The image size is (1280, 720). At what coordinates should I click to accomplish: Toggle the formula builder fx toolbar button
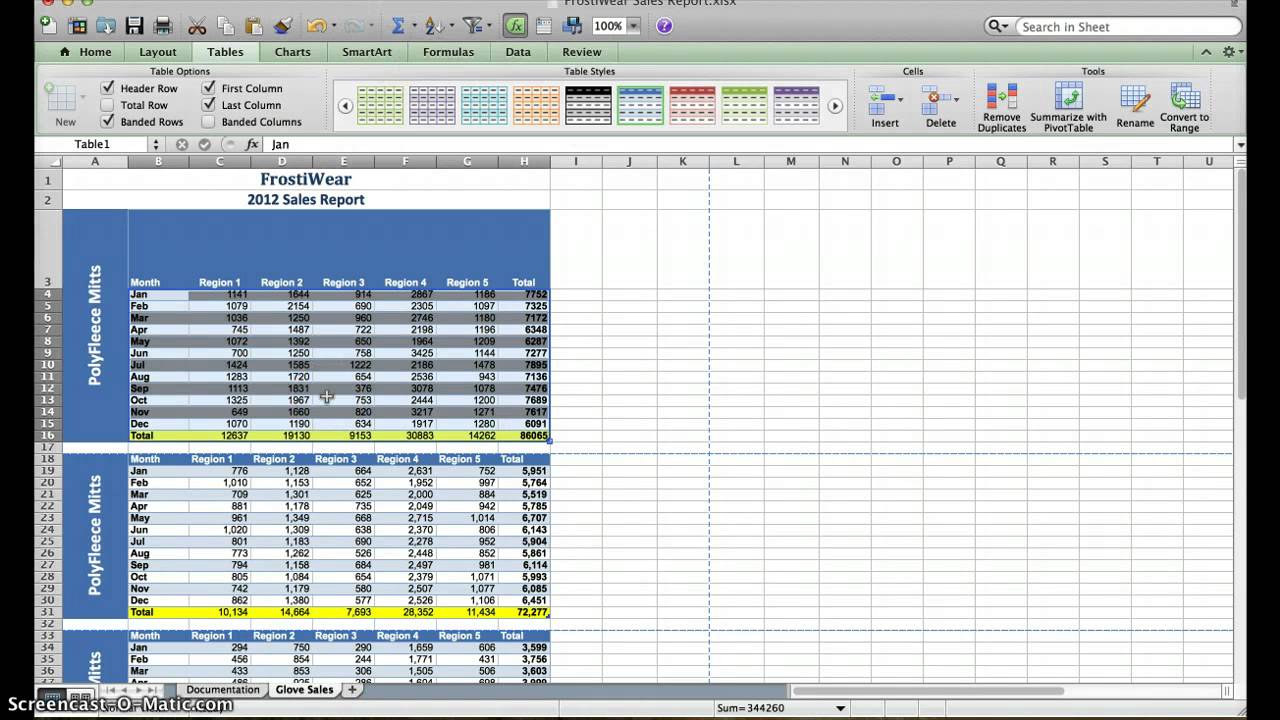tap(515, 26)
